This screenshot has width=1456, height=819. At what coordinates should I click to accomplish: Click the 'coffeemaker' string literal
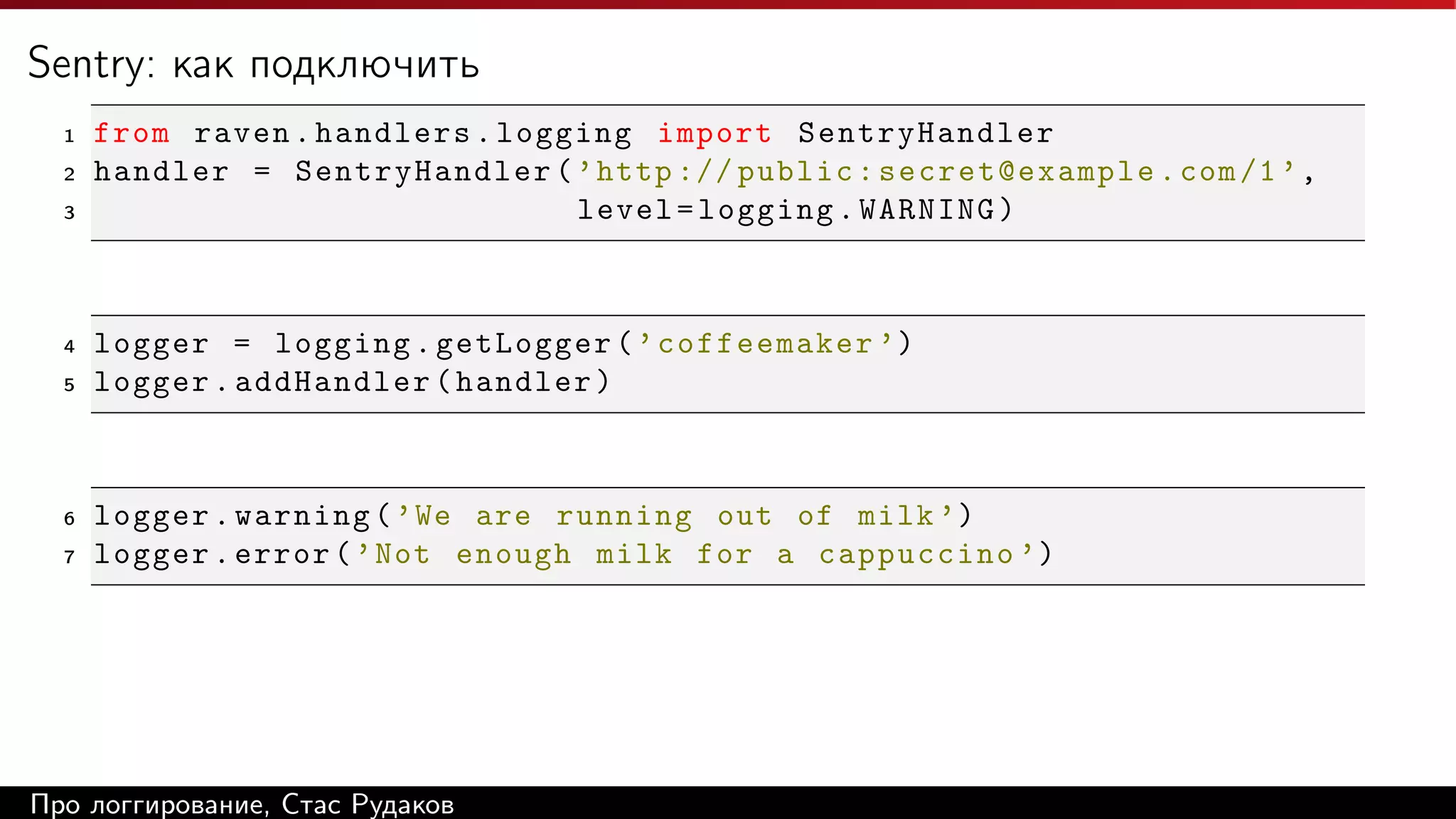pos(766,344)
